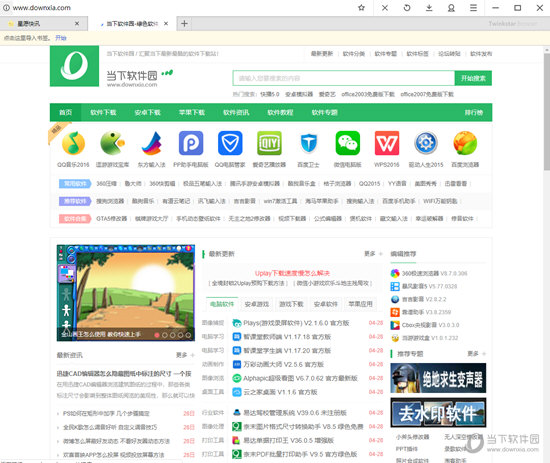550x463 pixels.
Task: Open the QQ音乐2016 app icon
Action: tap(73, 143)
